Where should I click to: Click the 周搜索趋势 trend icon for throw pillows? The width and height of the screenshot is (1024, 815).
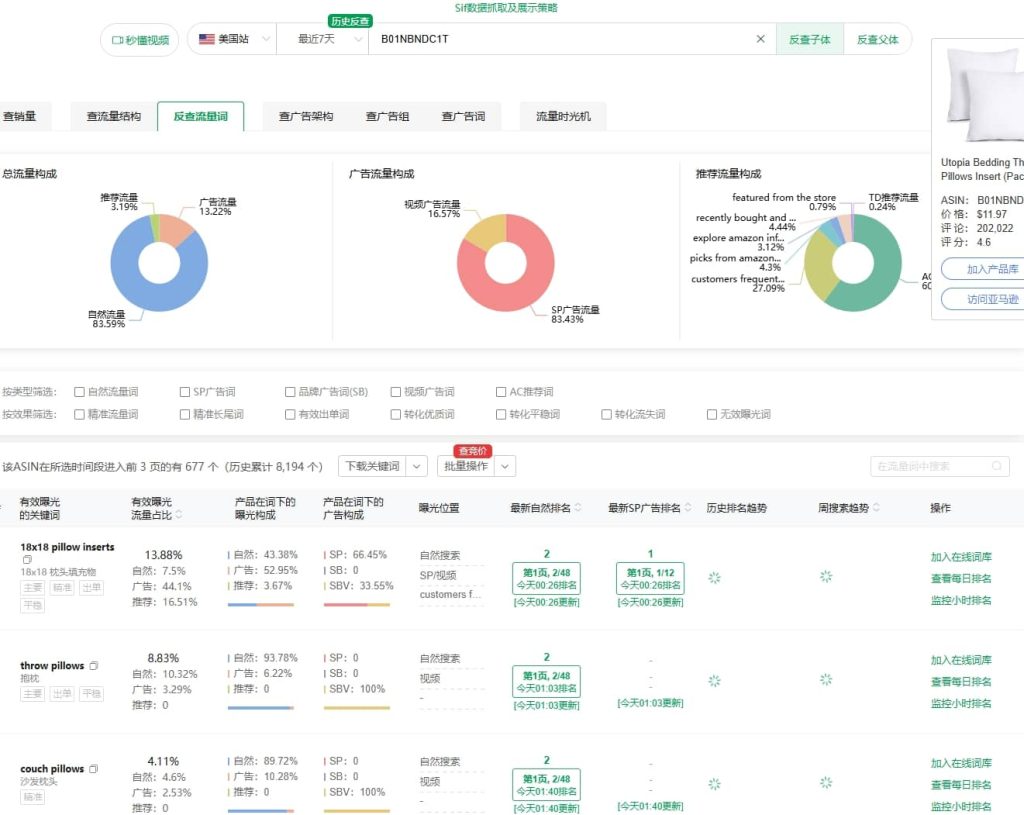pos(826,680)
